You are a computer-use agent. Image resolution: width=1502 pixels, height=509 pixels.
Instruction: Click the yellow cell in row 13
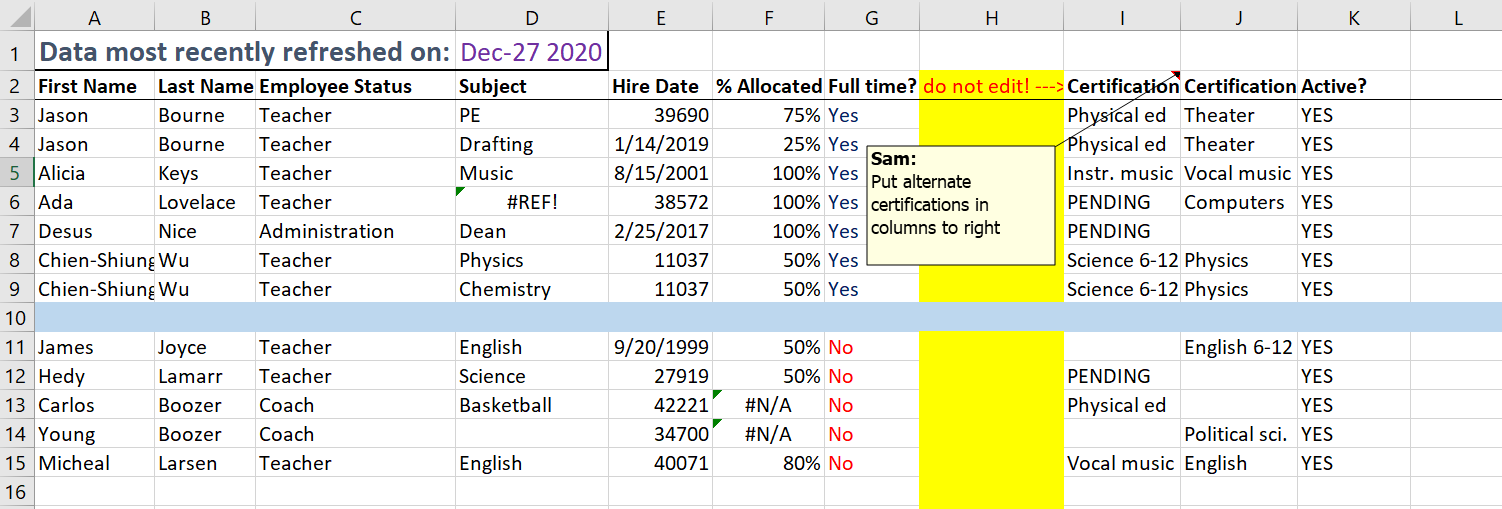[x=991, y=405]
